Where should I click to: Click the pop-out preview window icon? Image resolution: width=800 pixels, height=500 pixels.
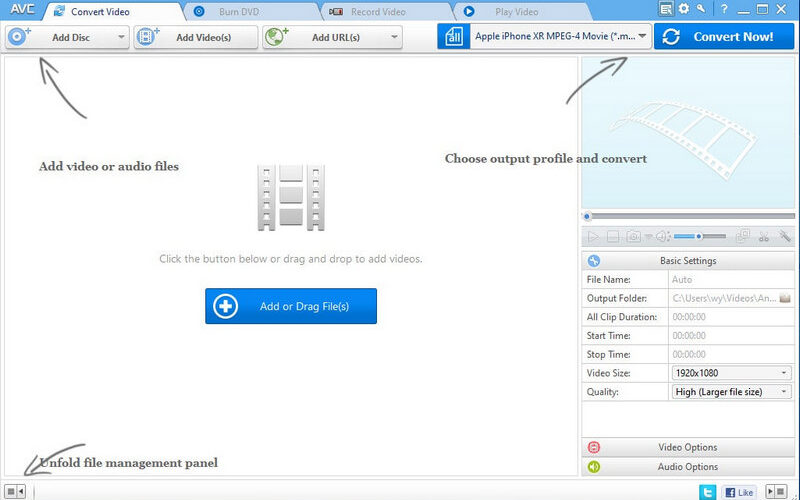[x=743, y=236]
